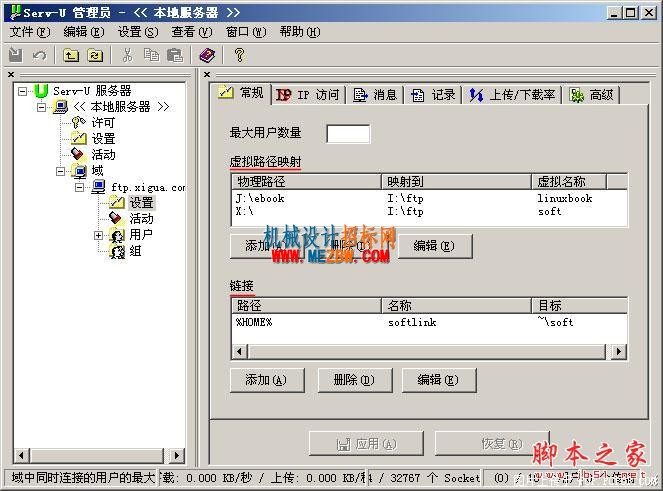Click the 组 groups icon in tree
The height and width of the screenshot is (491, 663).
click(117, 251)
